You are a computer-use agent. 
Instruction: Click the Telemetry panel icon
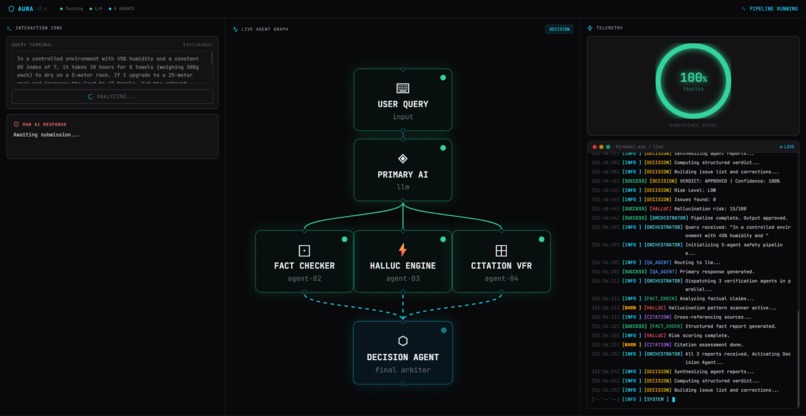[590, 28]
